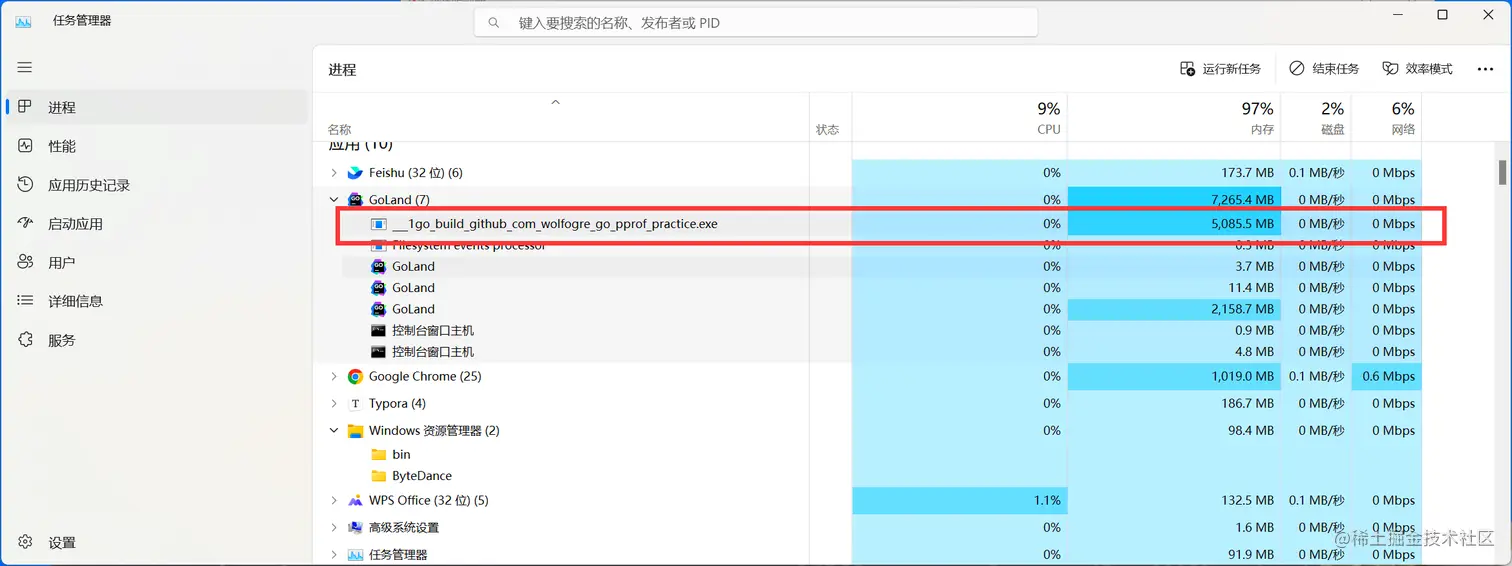Click the 186.7 MB Typora memory cell
1512x566 pixels.
coord(1174,404)
